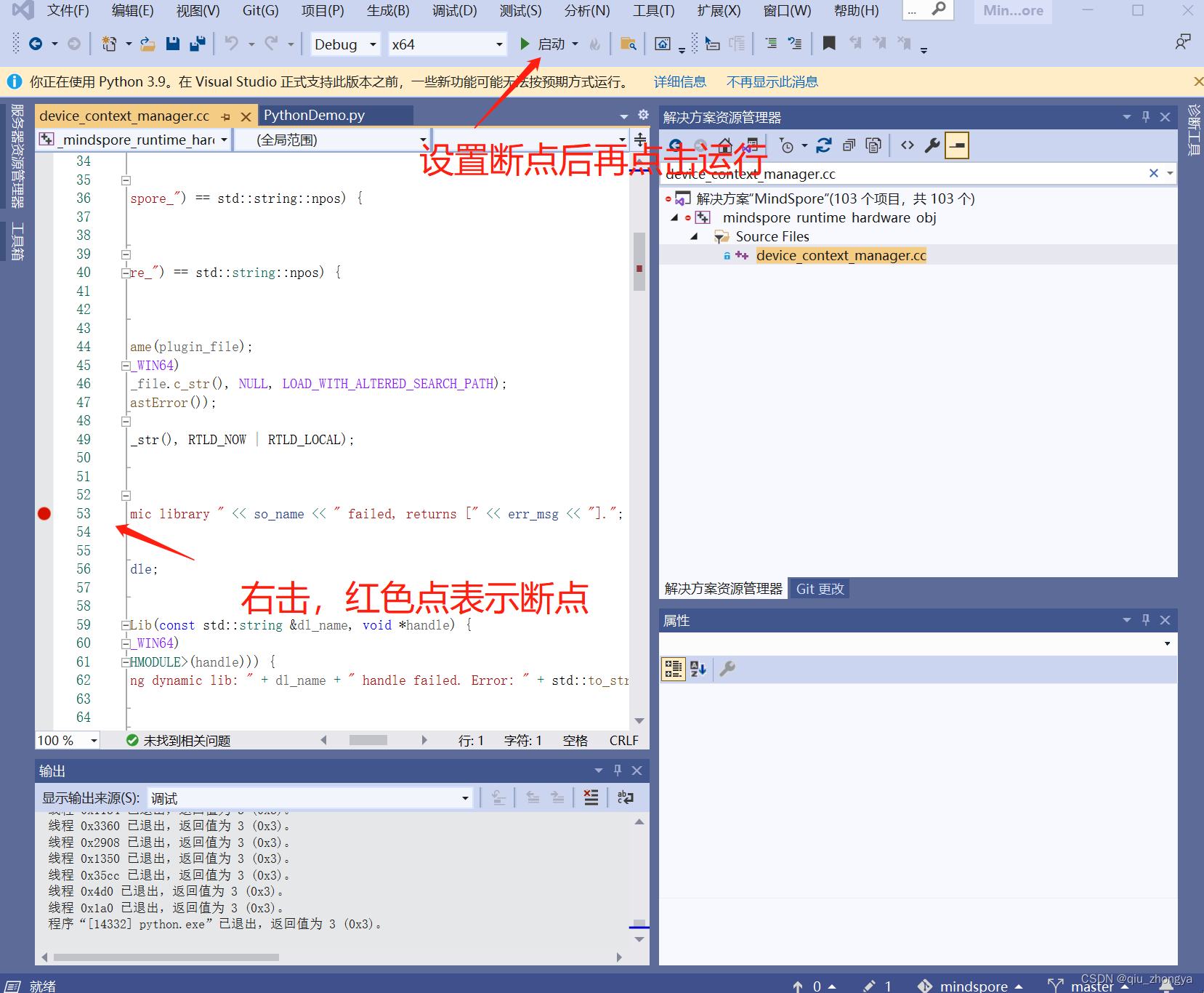The image size is (1204, 993).
Task: Click the 启动 start debugging button
Action: [544, 44]
